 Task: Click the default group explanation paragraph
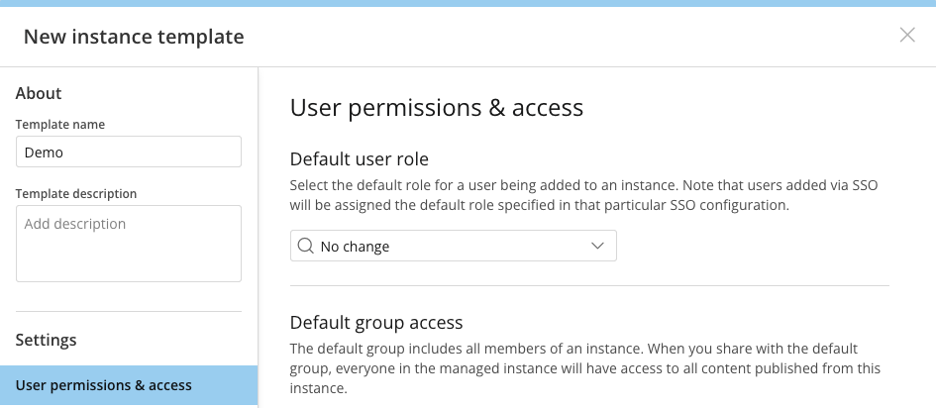(x=585, y=369)
